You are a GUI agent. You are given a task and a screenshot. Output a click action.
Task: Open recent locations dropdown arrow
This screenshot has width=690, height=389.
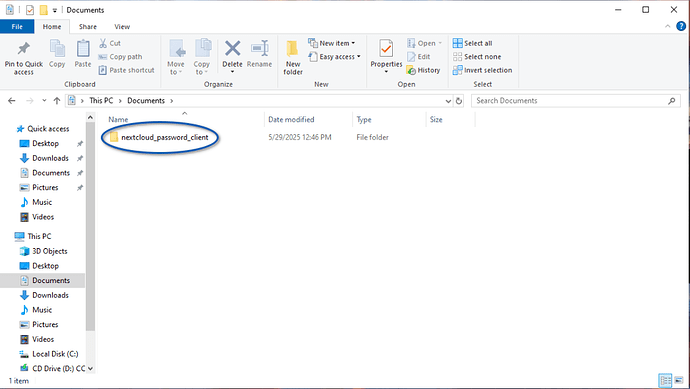tap(44, 101)
